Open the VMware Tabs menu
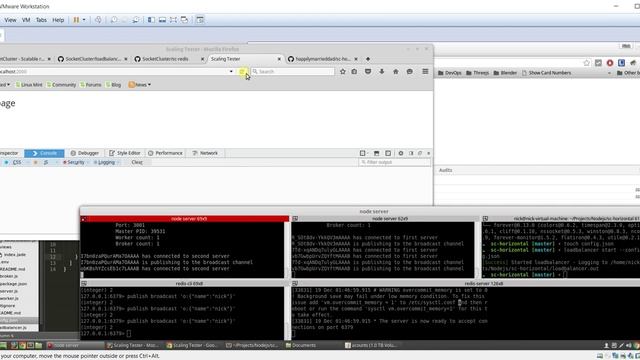The width and height of the screenshot is (640, 360). [x=41, y=20]
